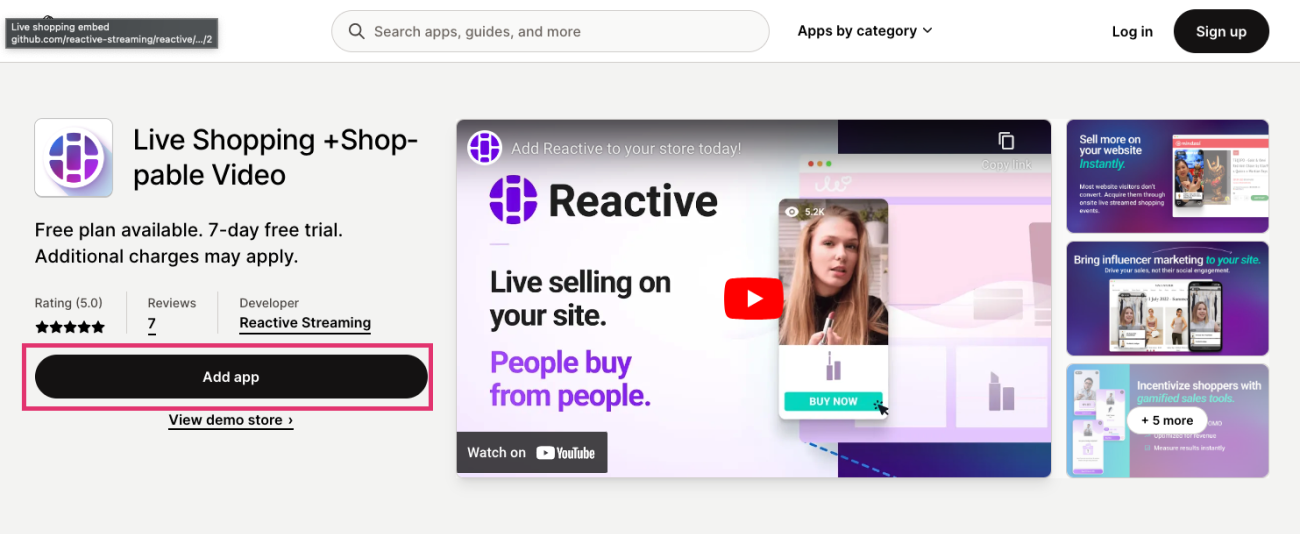Image resolution: width=1300 pixels, height=534 pixels.
Task: Click the Live Shopping +Shoppable Video title
Action: point(275,157)
